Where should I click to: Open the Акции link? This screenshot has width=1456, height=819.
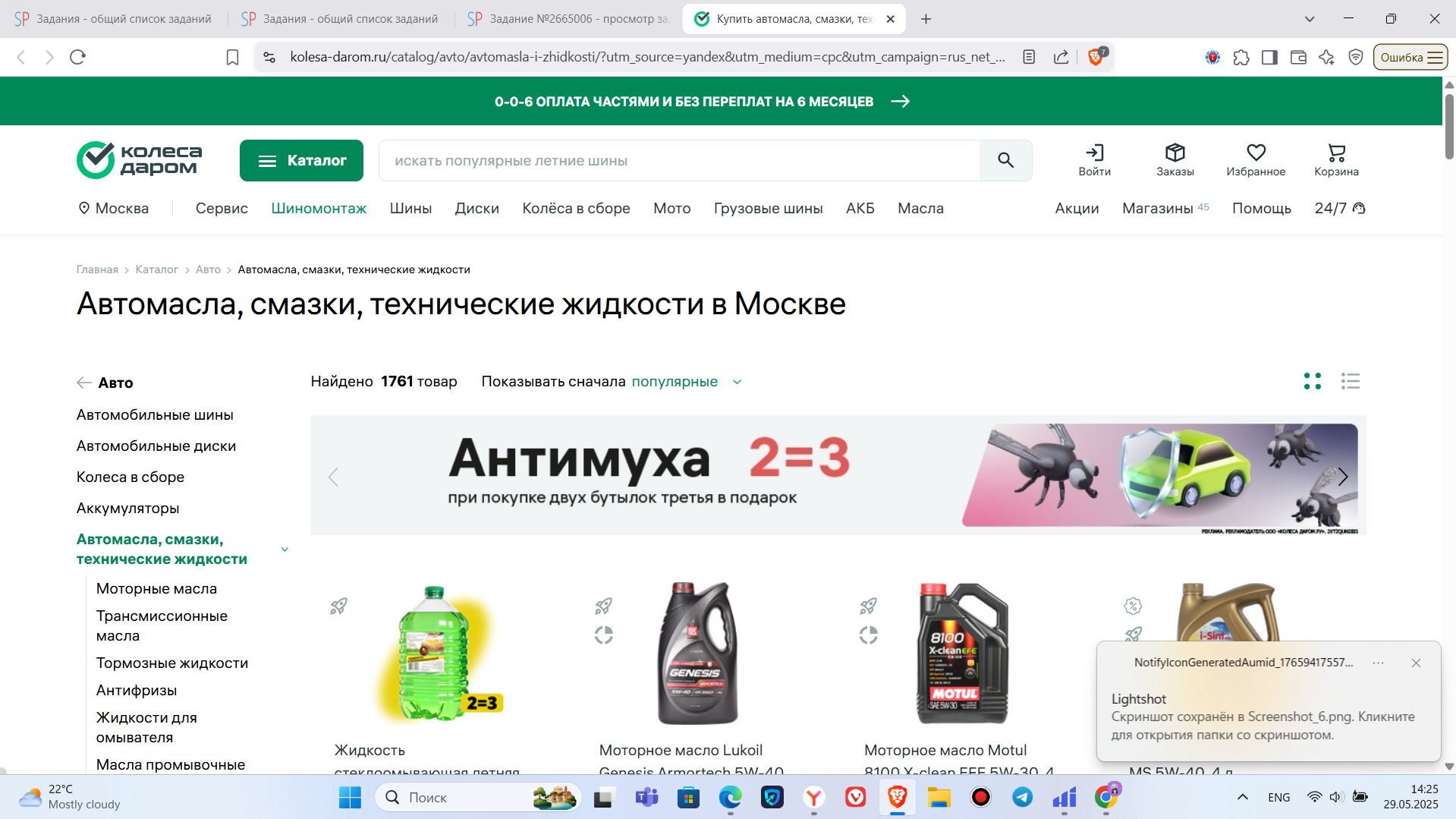click(x=1077, y=208)
